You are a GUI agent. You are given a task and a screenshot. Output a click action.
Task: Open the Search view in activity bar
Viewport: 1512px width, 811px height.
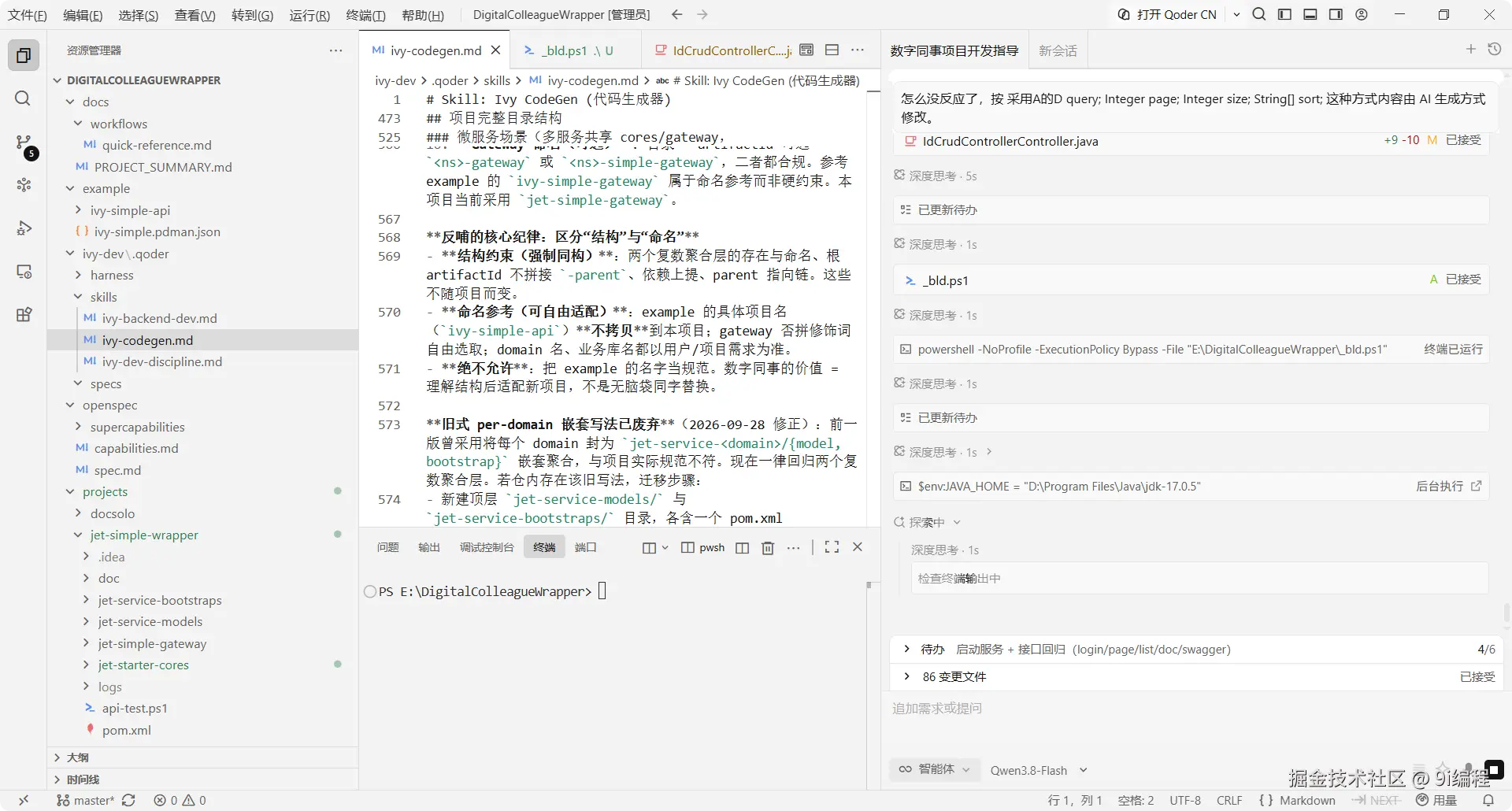(24, 98)
